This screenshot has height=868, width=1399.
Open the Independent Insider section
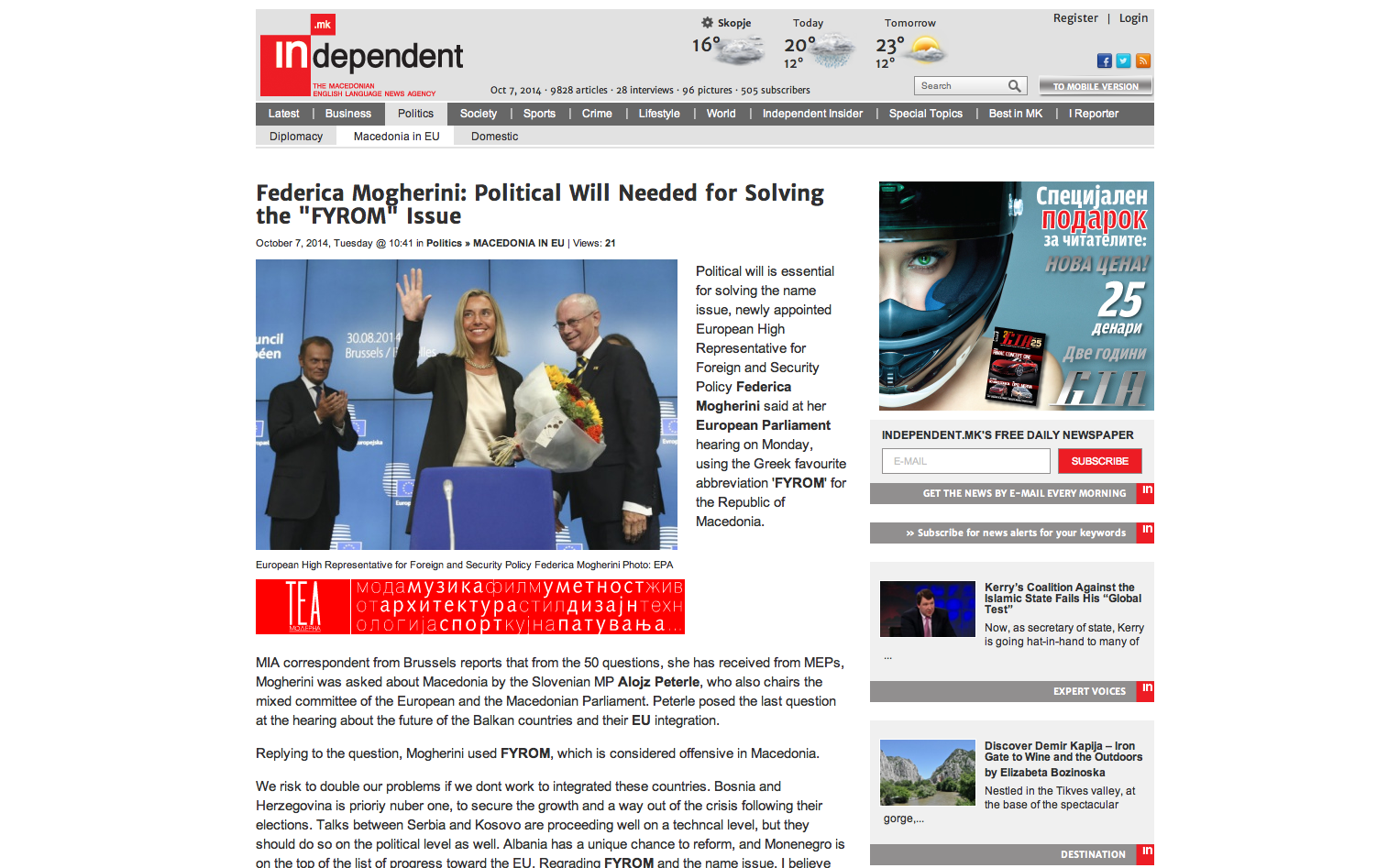[x=812, y=114]
